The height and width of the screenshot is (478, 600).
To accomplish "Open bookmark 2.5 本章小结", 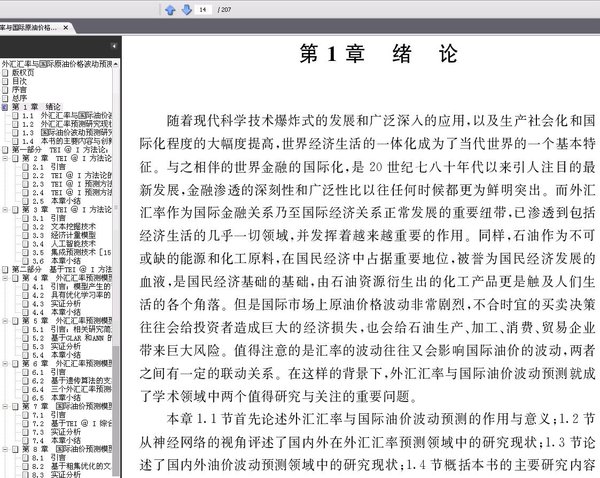I will coord(57,201).
